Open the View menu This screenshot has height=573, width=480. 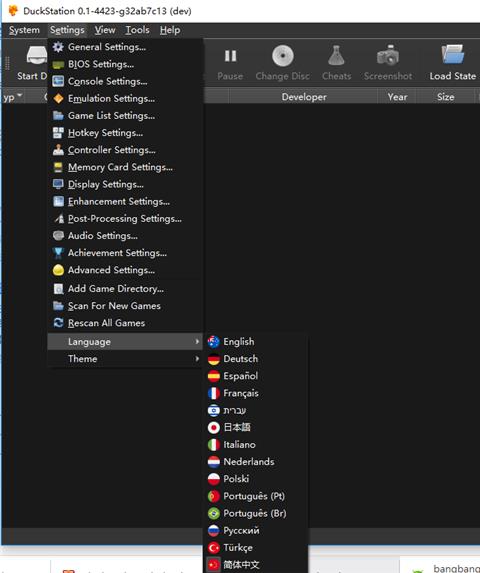(105, 30)
